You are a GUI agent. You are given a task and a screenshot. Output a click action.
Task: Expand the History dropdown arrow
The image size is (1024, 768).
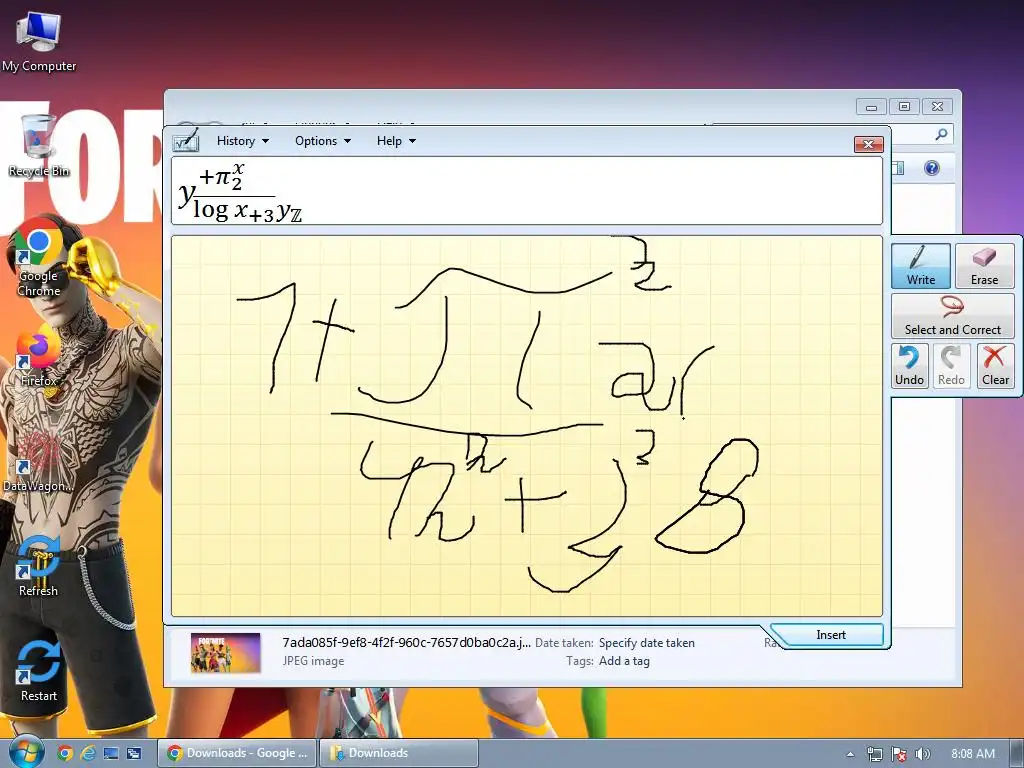tap(265, 141)
